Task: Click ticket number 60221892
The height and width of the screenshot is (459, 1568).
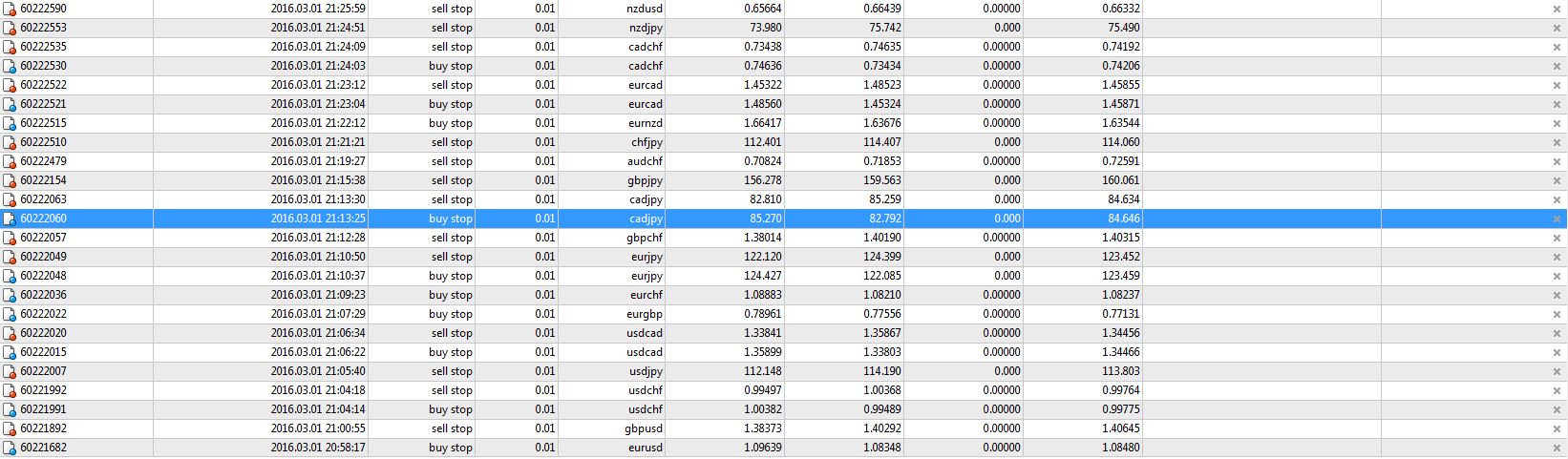Action: coord(43,428)
